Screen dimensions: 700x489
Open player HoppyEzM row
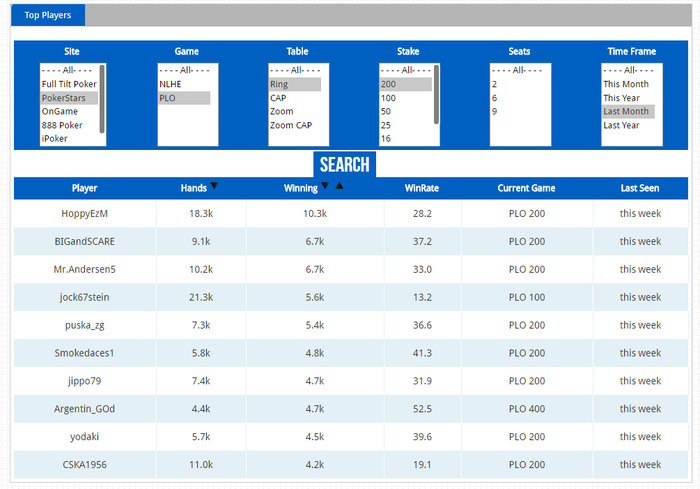pyautogui.click(x=351, y=213)
